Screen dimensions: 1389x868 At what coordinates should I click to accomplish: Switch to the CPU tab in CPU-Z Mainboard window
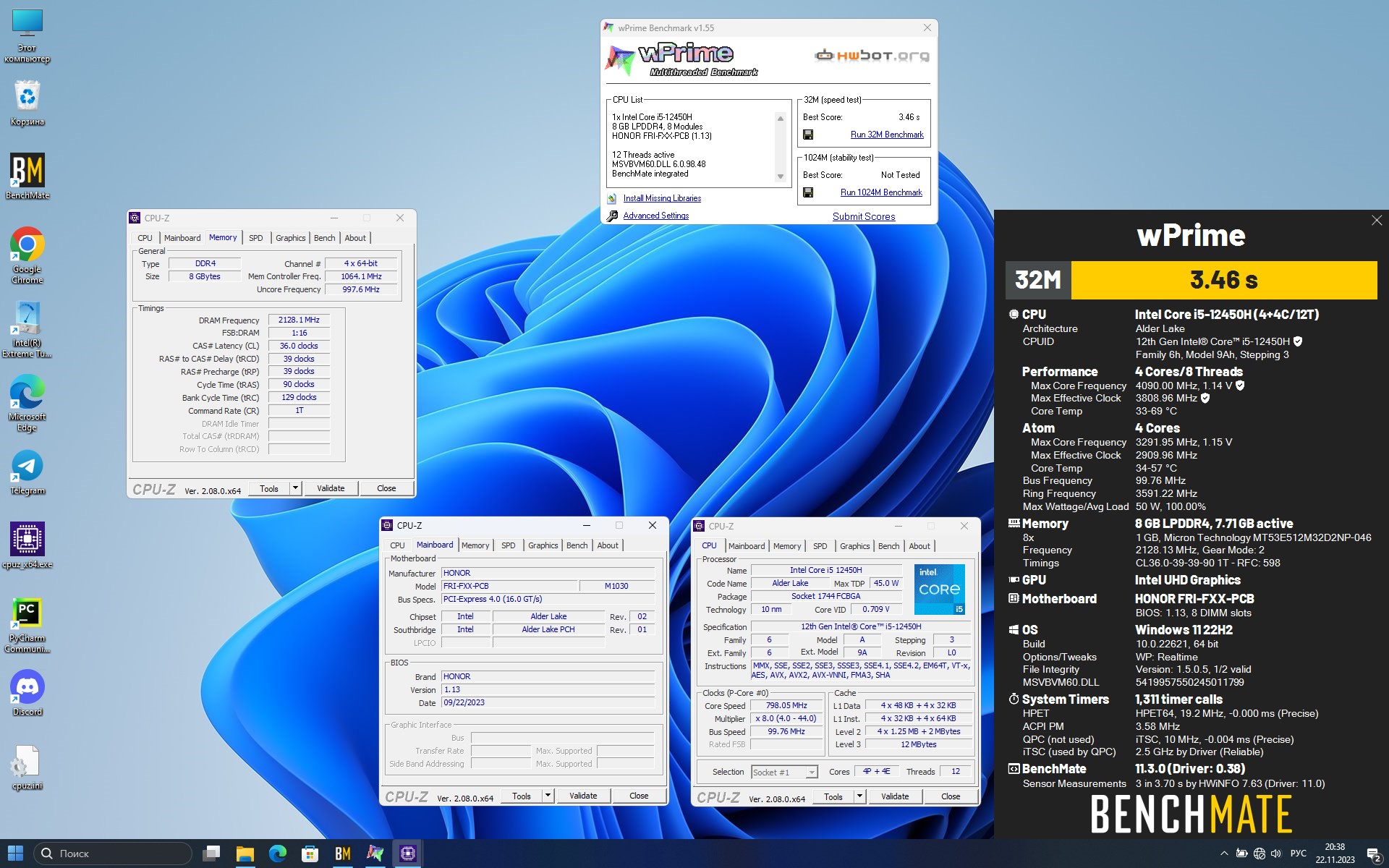click(397, 545)
